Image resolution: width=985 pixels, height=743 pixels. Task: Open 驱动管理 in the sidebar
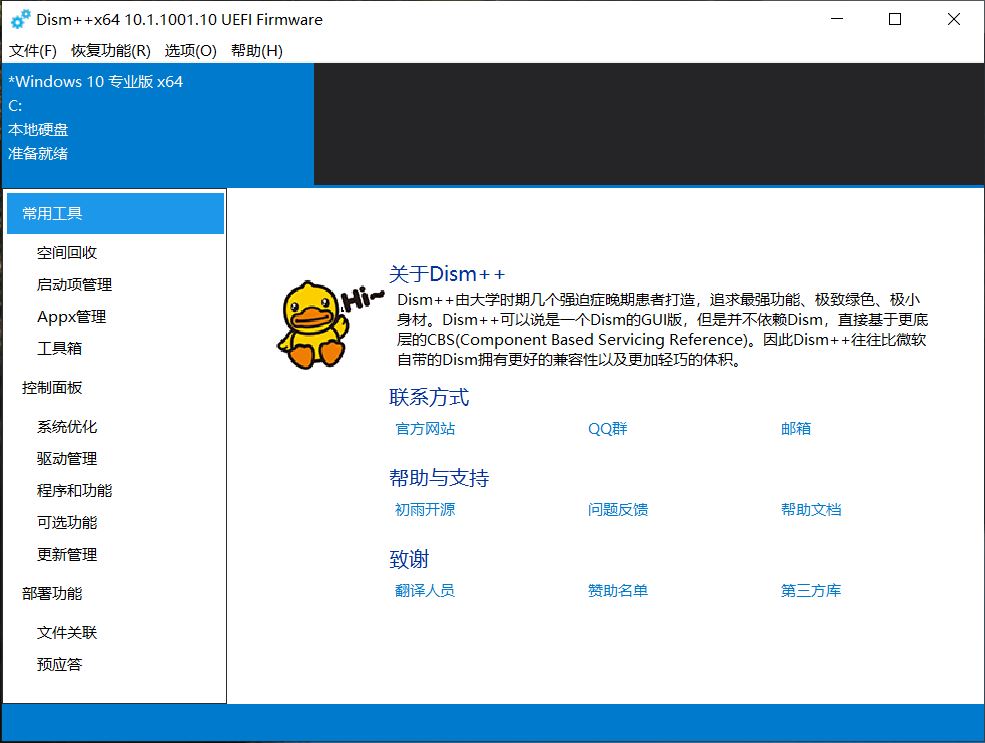pos(67,458)
